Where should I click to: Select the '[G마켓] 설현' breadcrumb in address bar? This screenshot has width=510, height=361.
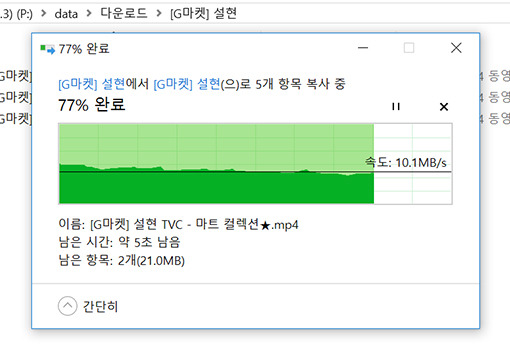[203, 14]
